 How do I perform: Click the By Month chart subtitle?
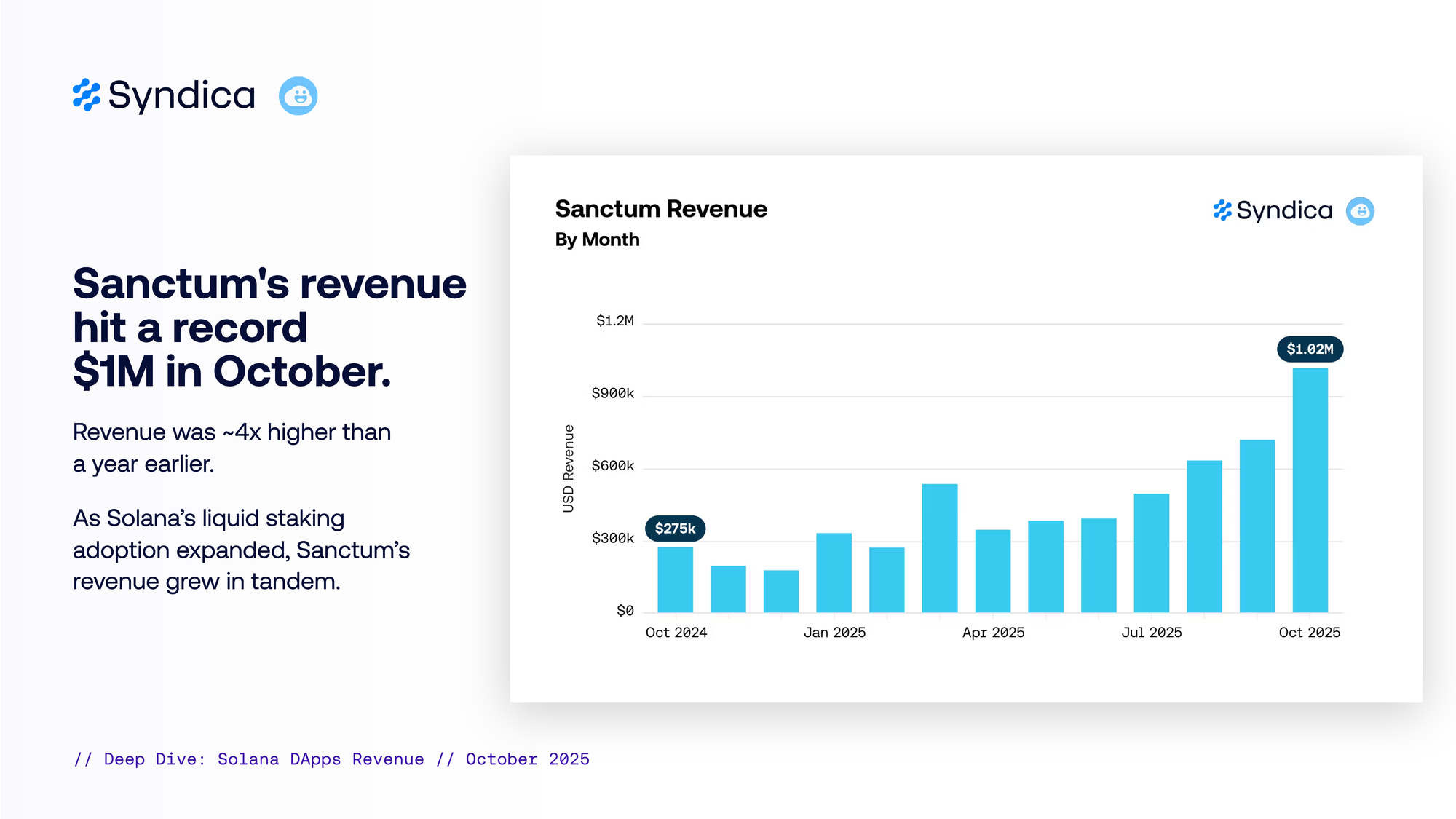click(x=597, y=240)
